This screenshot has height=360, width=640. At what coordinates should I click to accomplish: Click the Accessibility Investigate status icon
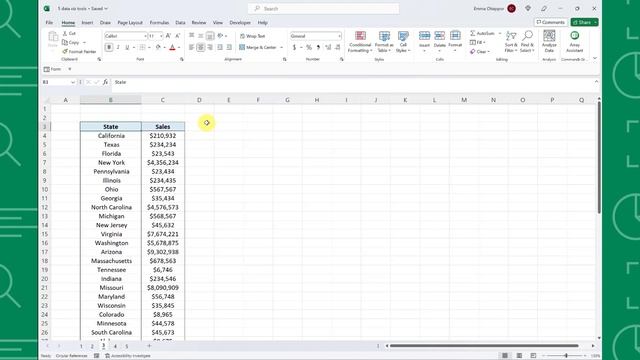point(107,356)
